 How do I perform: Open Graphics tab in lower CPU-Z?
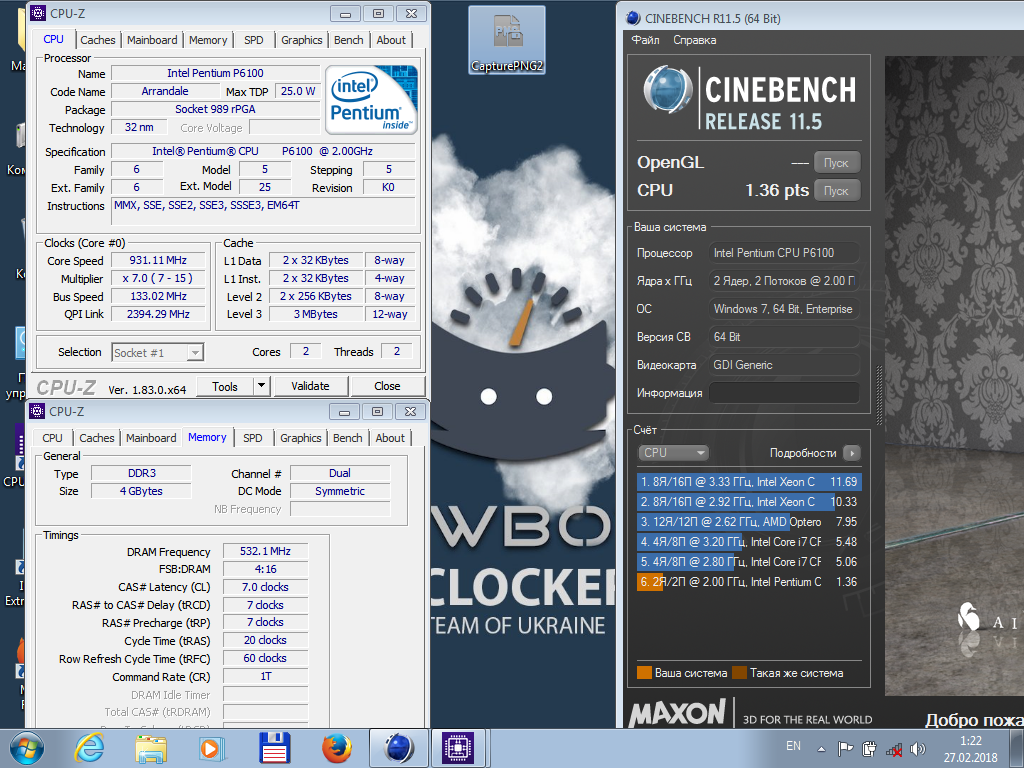(x=300, y=438)
